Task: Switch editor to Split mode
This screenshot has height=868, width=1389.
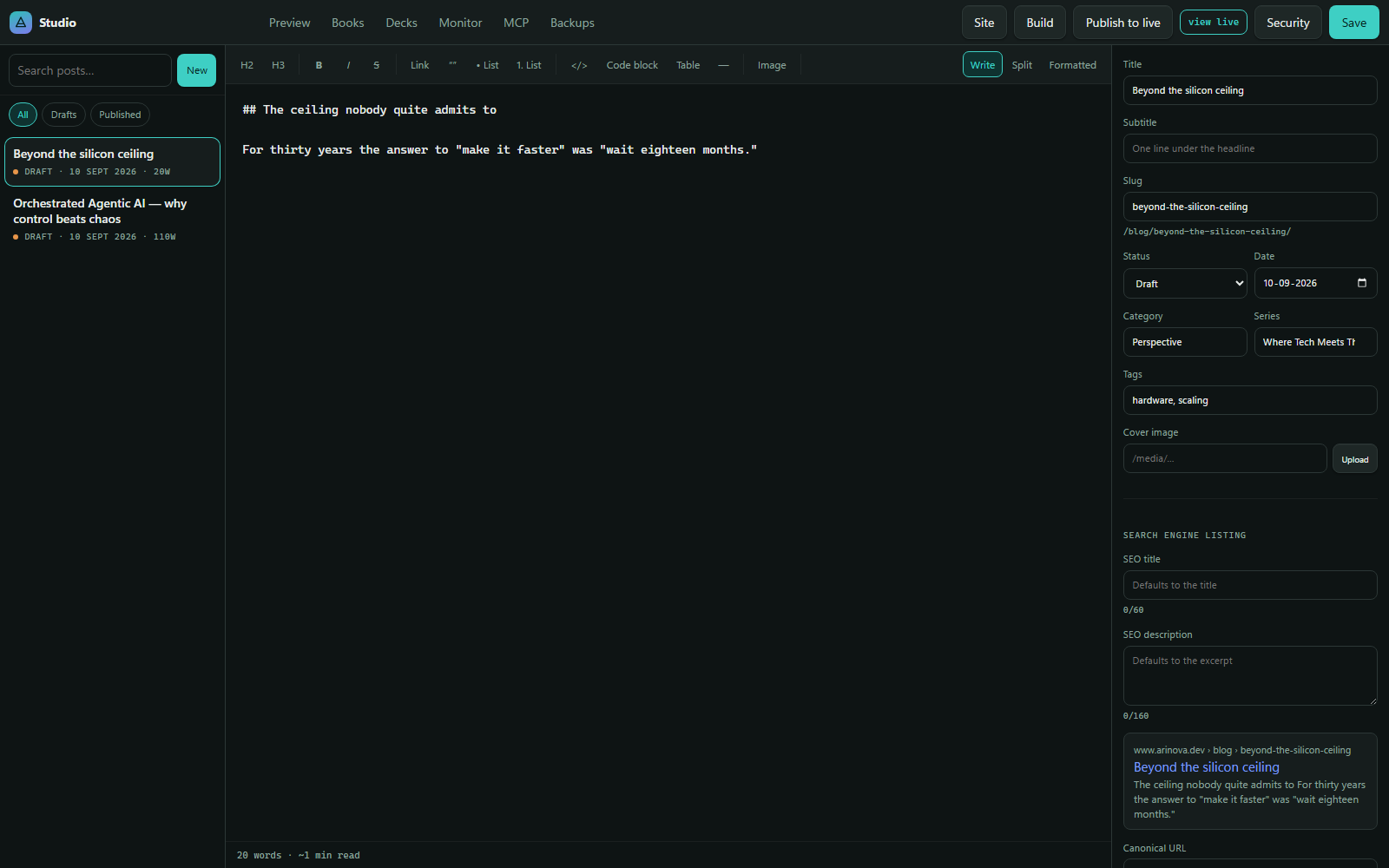Action: [1022, 65]
